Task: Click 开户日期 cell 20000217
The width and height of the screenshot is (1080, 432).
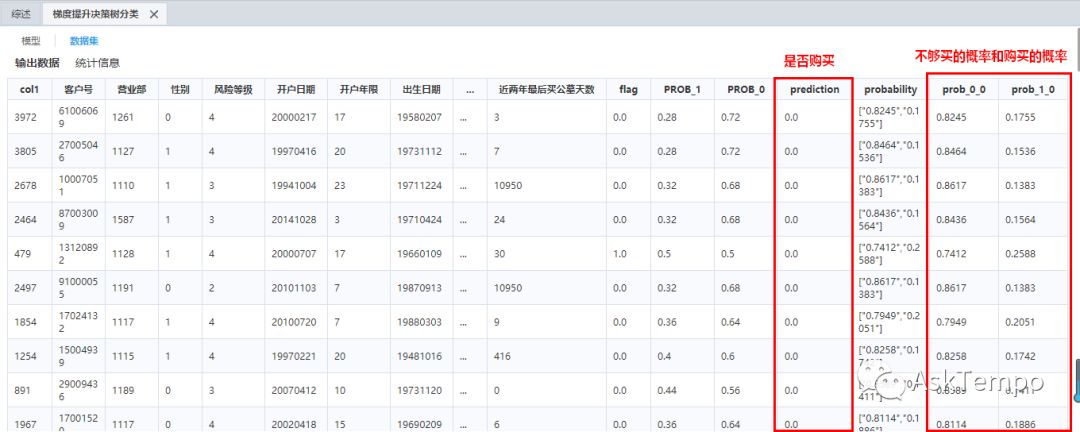Action: click(294, 118)
